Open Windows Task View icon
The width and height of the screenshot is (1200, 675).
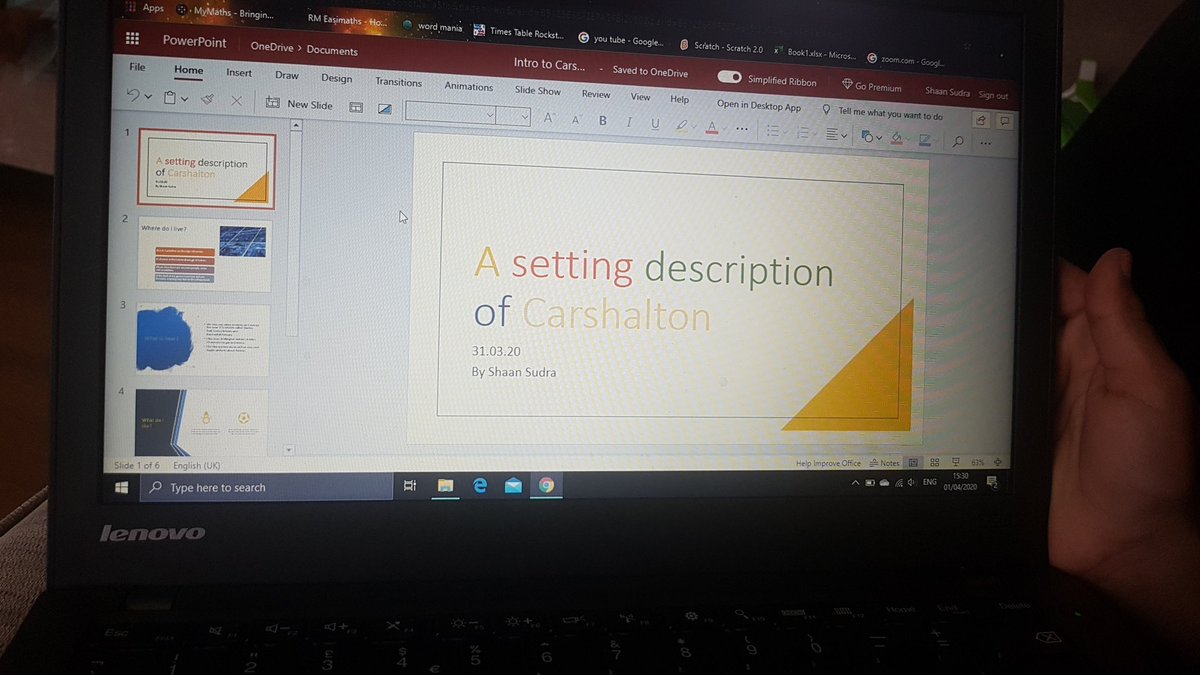pos(409,486)
